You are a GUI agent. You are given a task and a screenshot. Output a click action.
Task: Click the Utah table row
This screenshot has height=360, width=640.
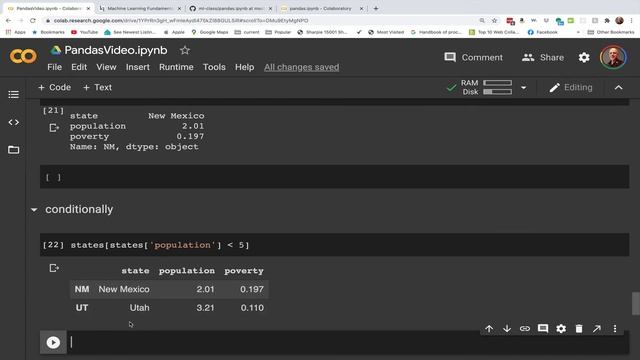[x=169, y=308]
